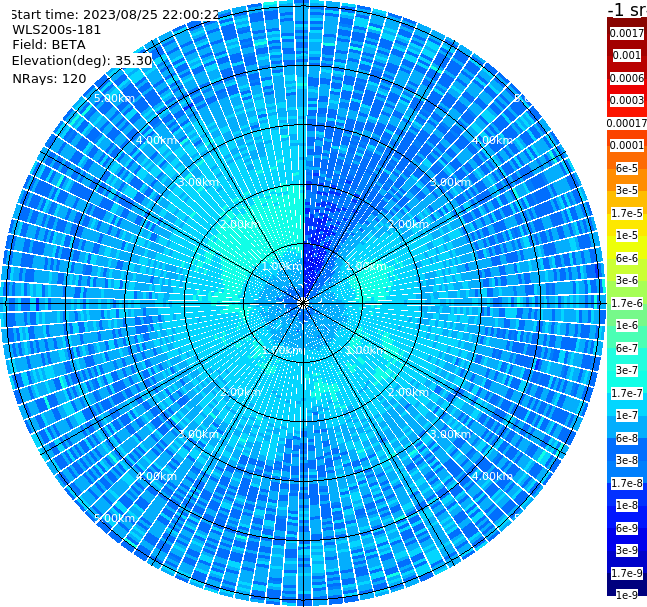The width and height of the screenshot is (647, 607).
Task: Click the 6e-9 scale value
Action: pos(627,528)
